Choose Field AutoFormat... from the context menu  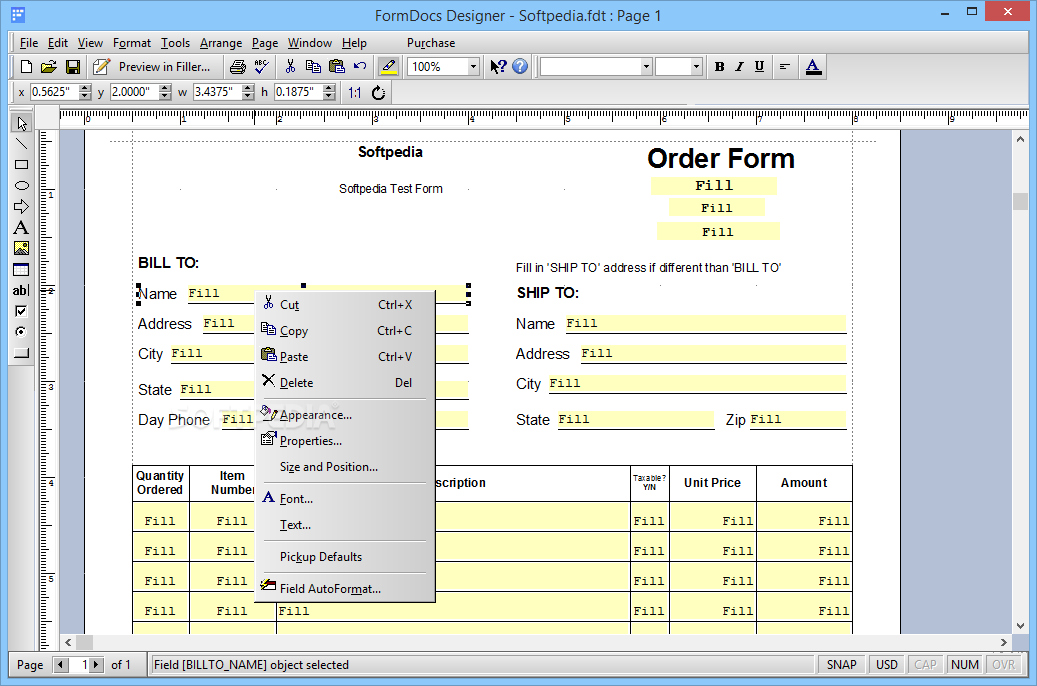[x=345, y=589]
